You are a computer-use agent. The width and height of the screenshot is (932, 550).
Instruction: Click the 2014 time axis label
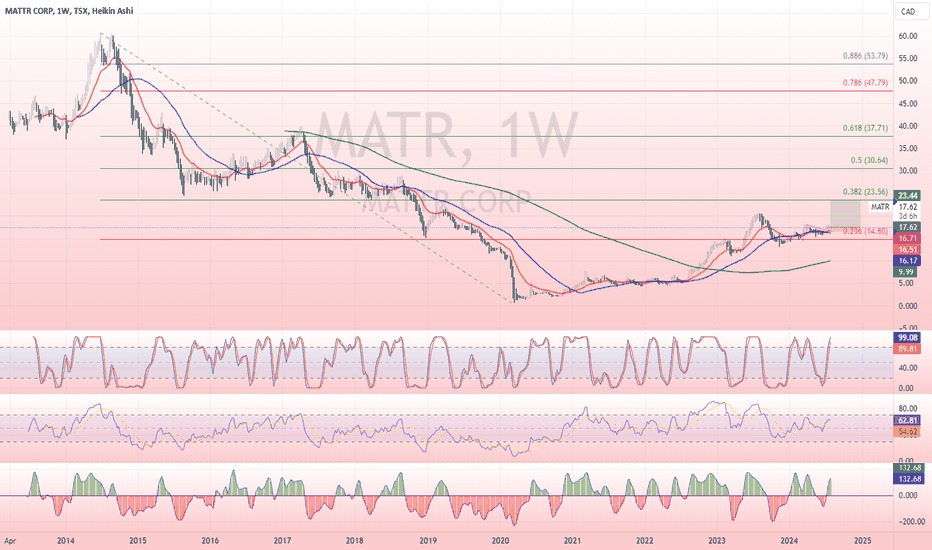point(65,540)
